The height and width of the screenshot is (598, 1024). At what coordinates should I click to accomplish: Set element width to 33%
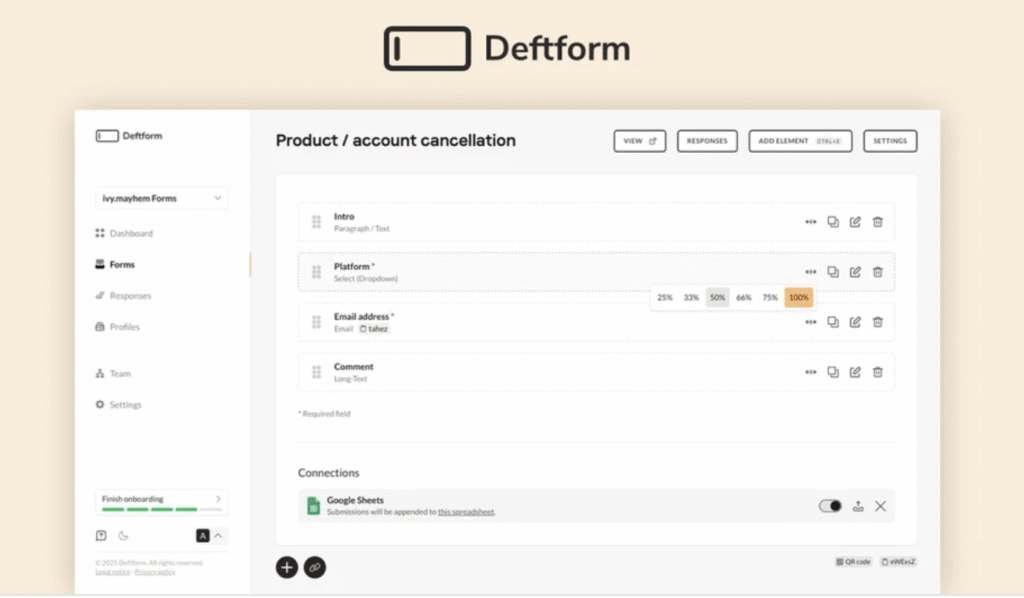click(x=691, y=298)
